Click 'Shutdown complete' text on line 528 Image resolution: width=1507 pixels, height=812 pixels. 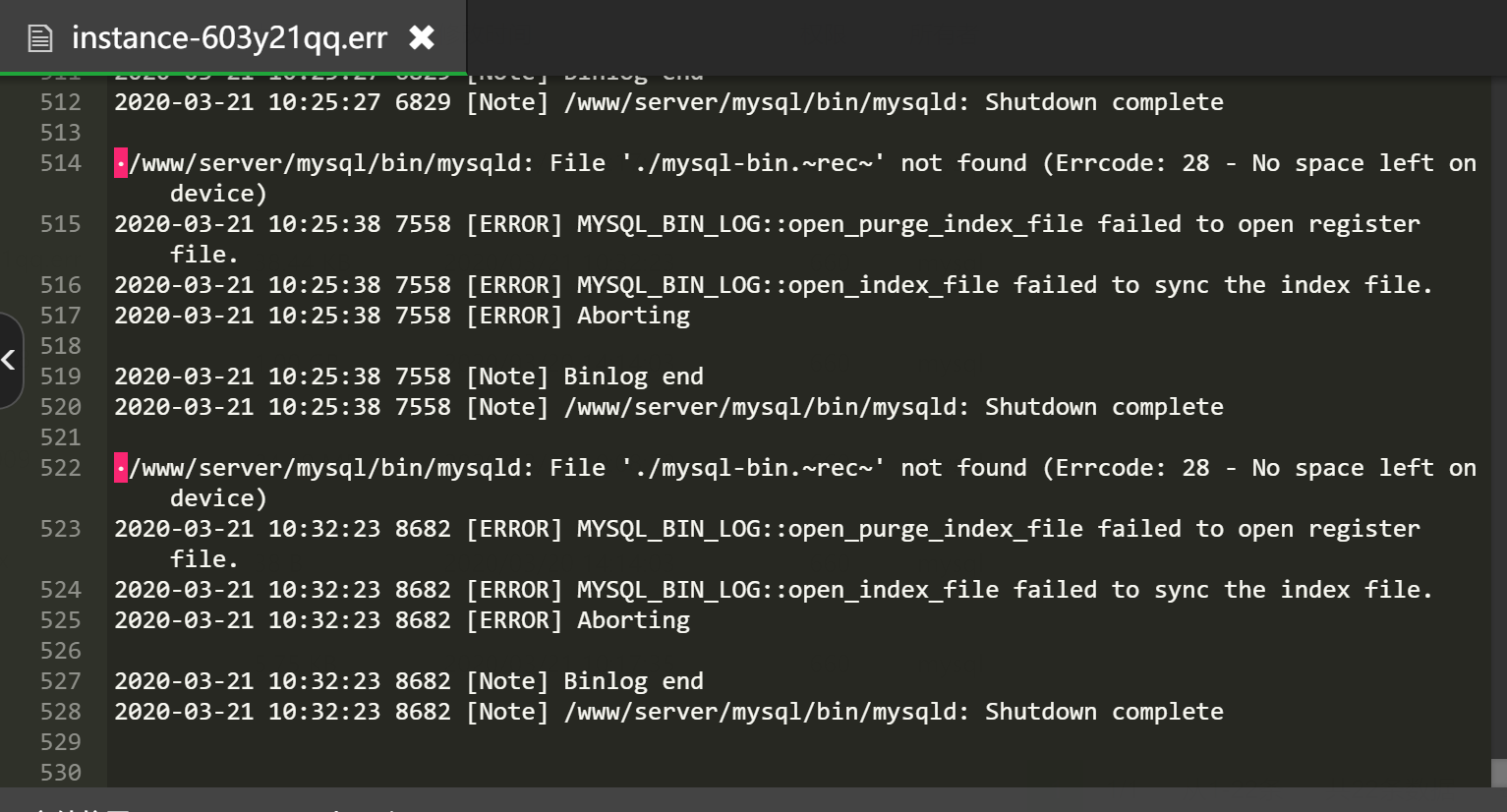pyautogui.click(x=1104, y=712)
